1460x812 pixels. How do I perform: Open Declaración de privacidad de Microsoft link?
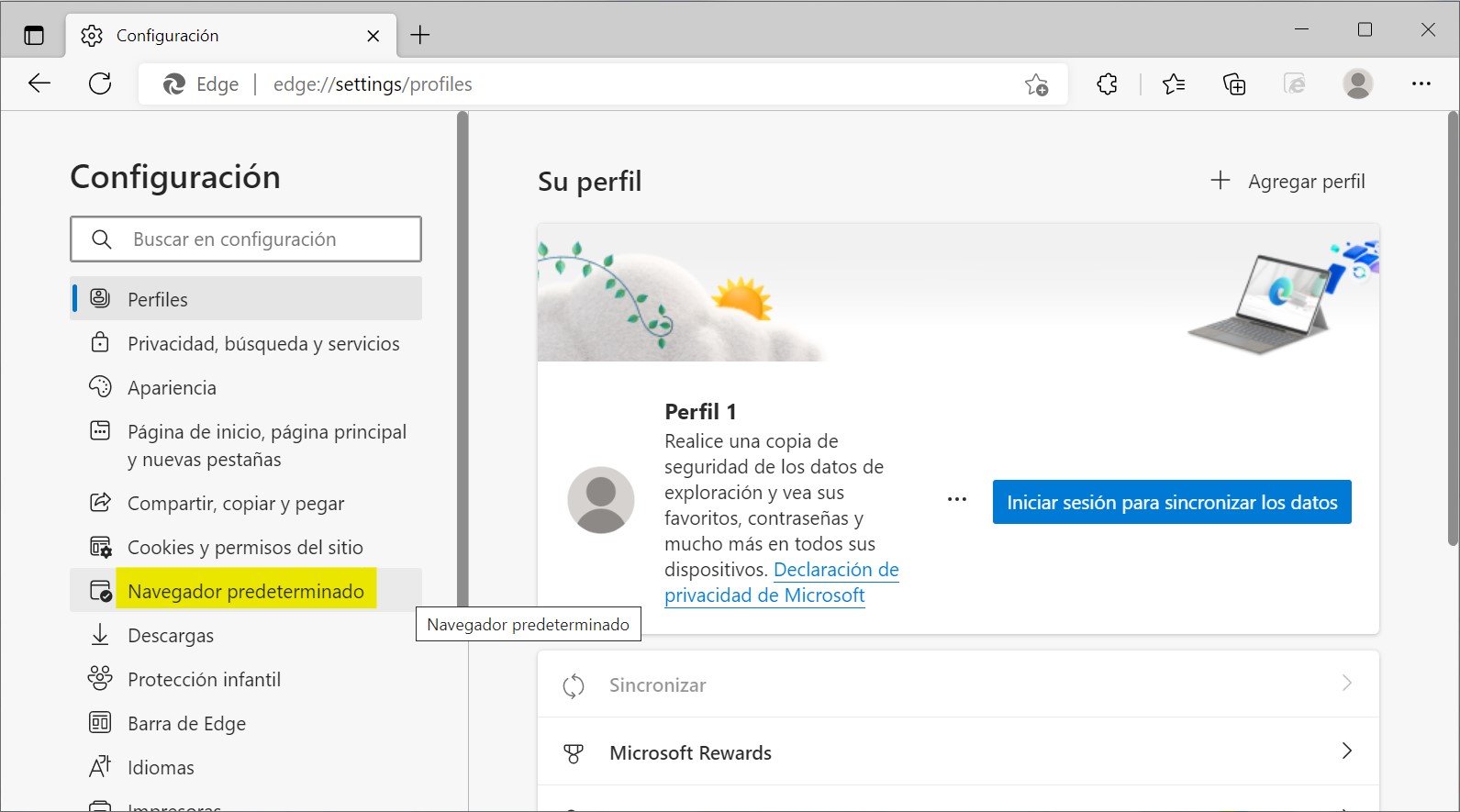[x=782, y=583]
